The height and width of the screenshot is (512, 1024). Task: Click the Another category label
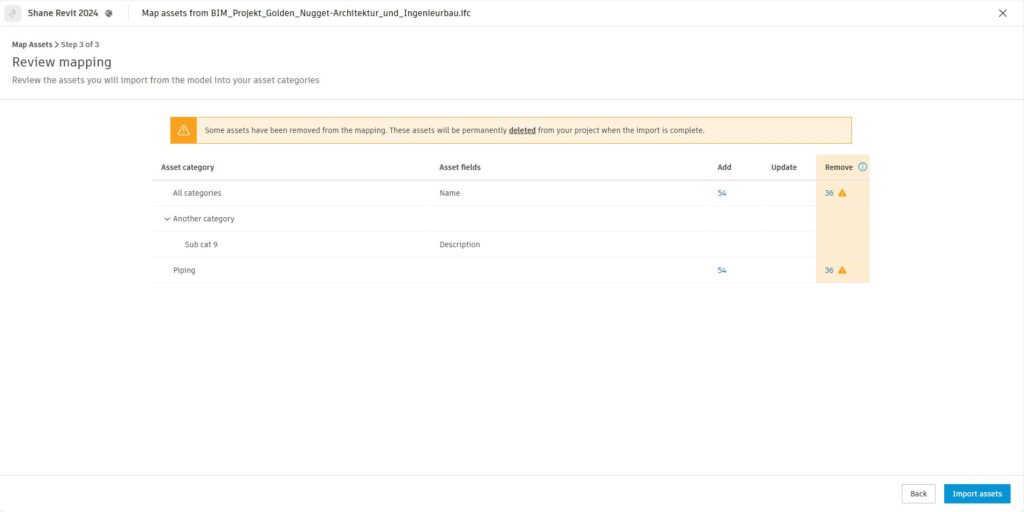[203, 219]
